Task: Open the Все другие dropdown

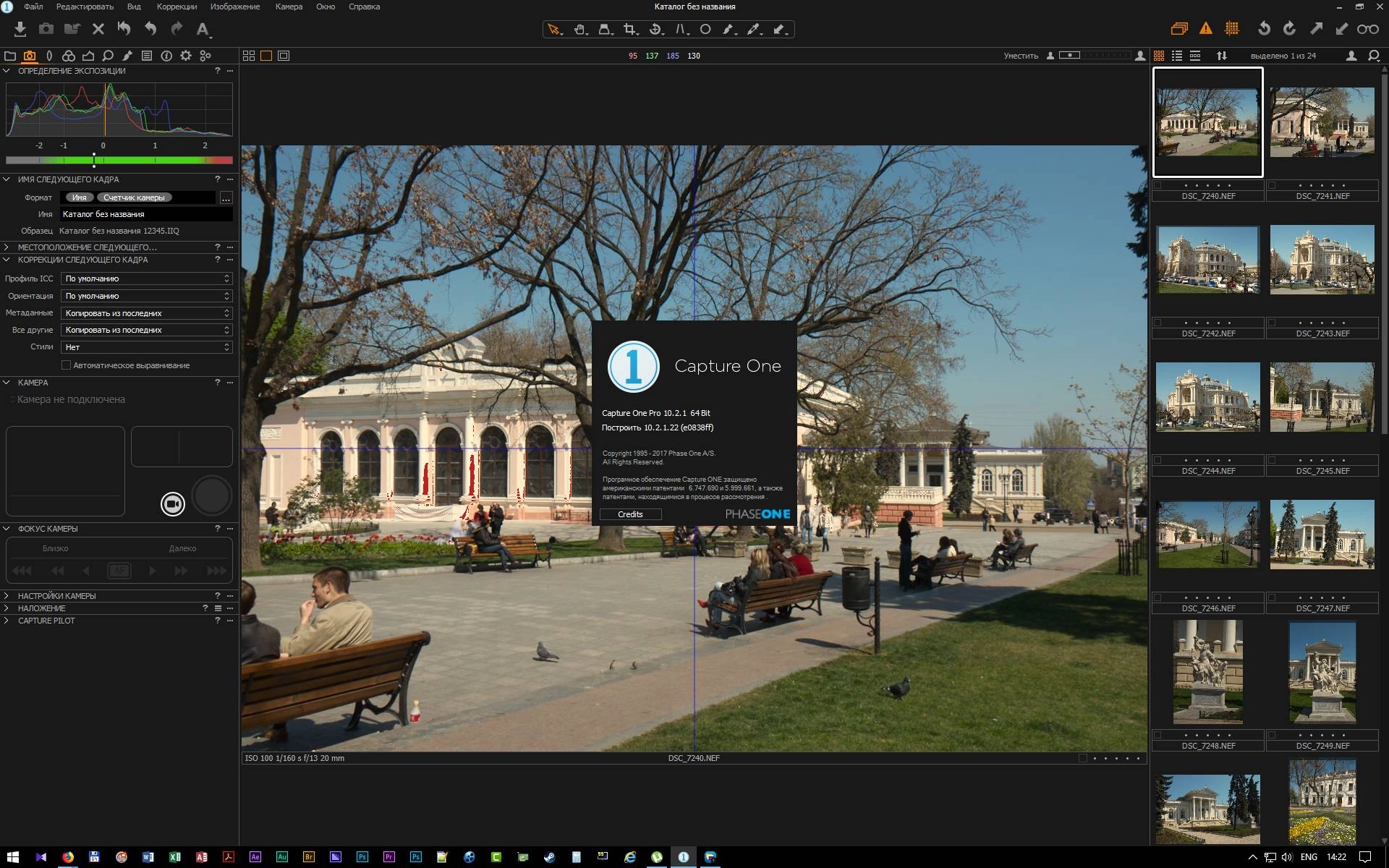Action: click(x=147, y=330)
